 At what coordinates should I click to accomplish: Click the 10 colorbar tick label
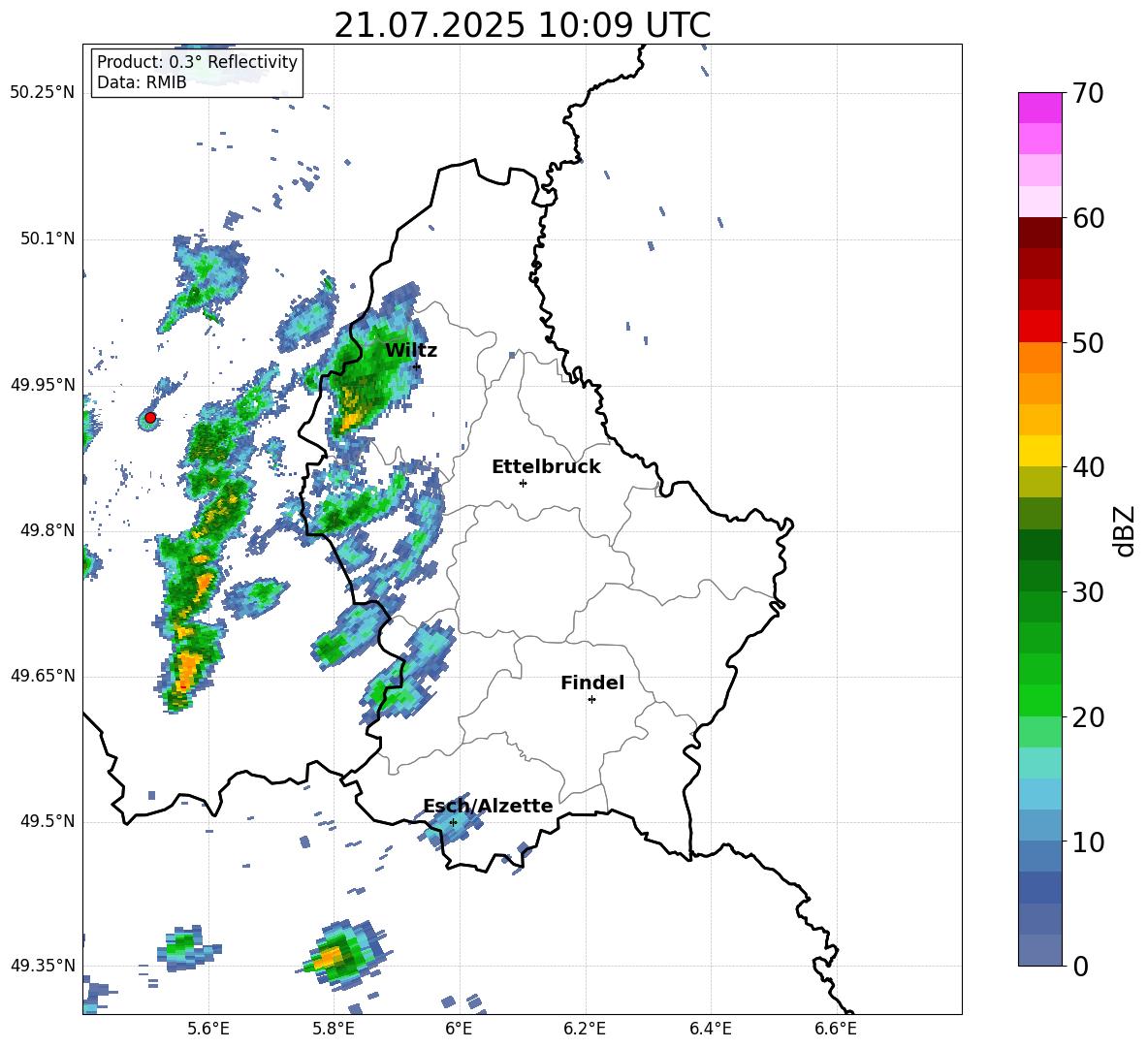click(1088, 842)
